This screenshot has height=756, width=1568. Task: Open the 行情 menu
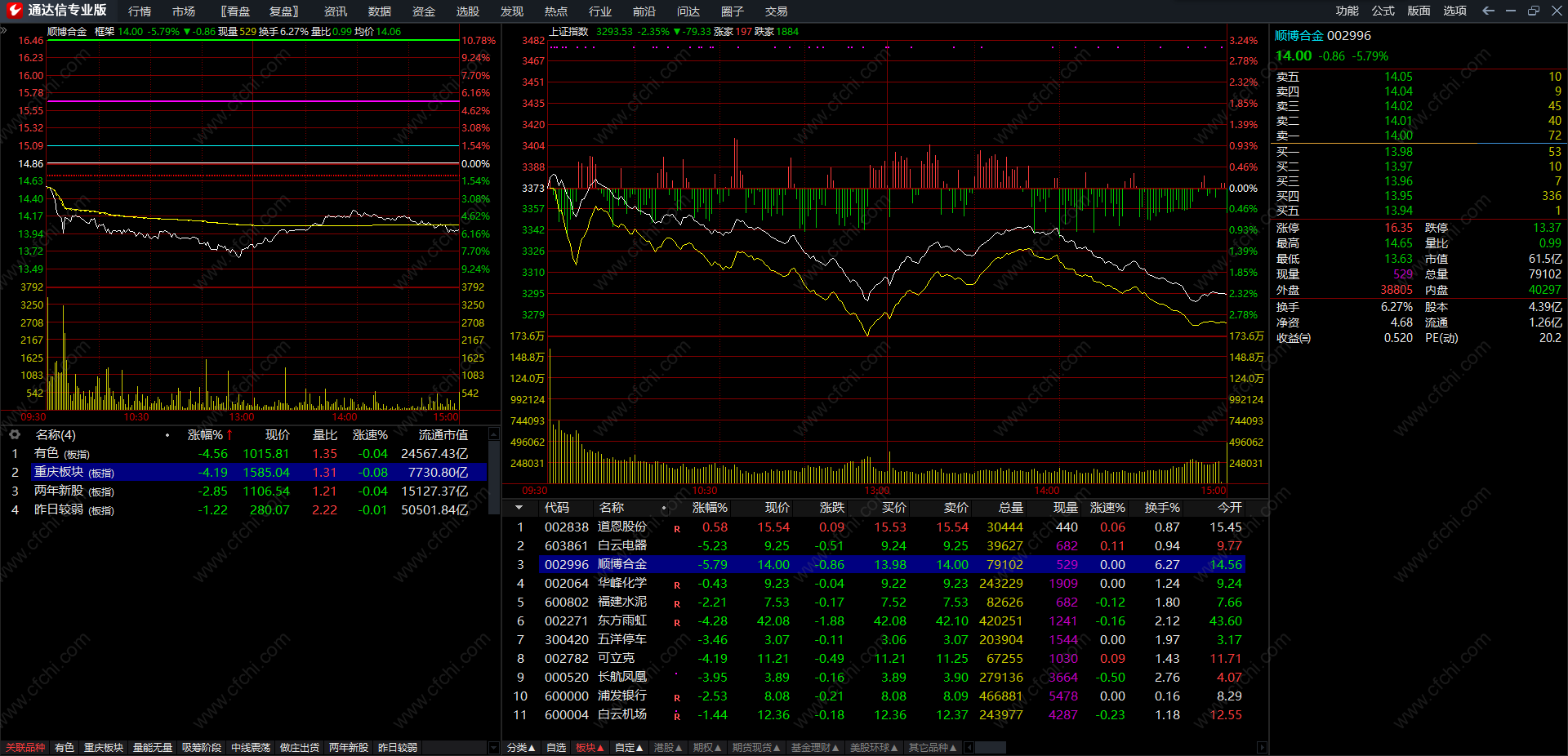tap(140, 11)
